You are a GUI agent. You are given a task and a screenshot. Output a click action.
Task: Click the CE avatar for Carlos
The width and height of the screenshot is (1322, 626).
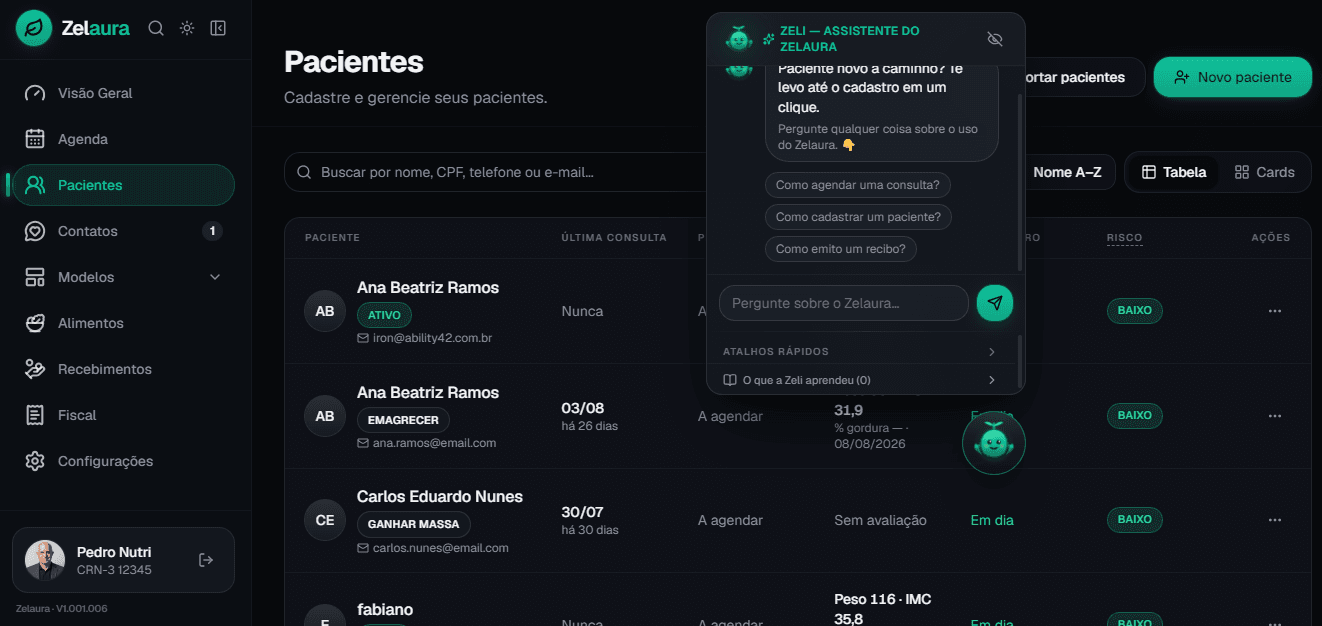(x=325, y=520)
